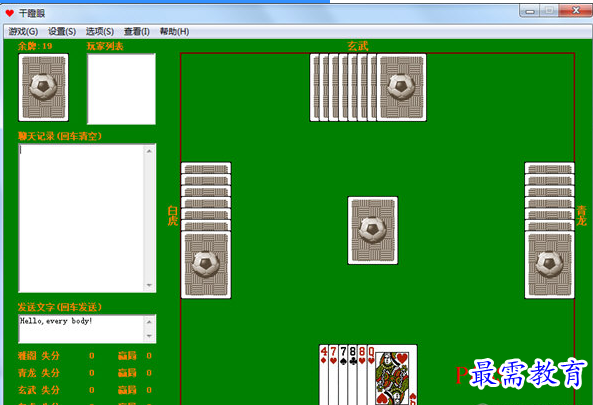Screen dimensions: 593x405
Task: Click 白虎's front face-down card on left
Action: pos(206,265)
